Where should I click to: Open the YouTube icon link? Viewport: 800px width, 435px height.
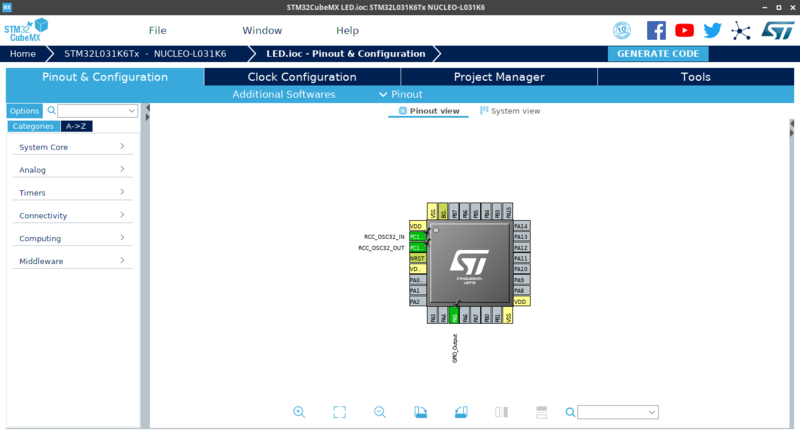(684, 30)
